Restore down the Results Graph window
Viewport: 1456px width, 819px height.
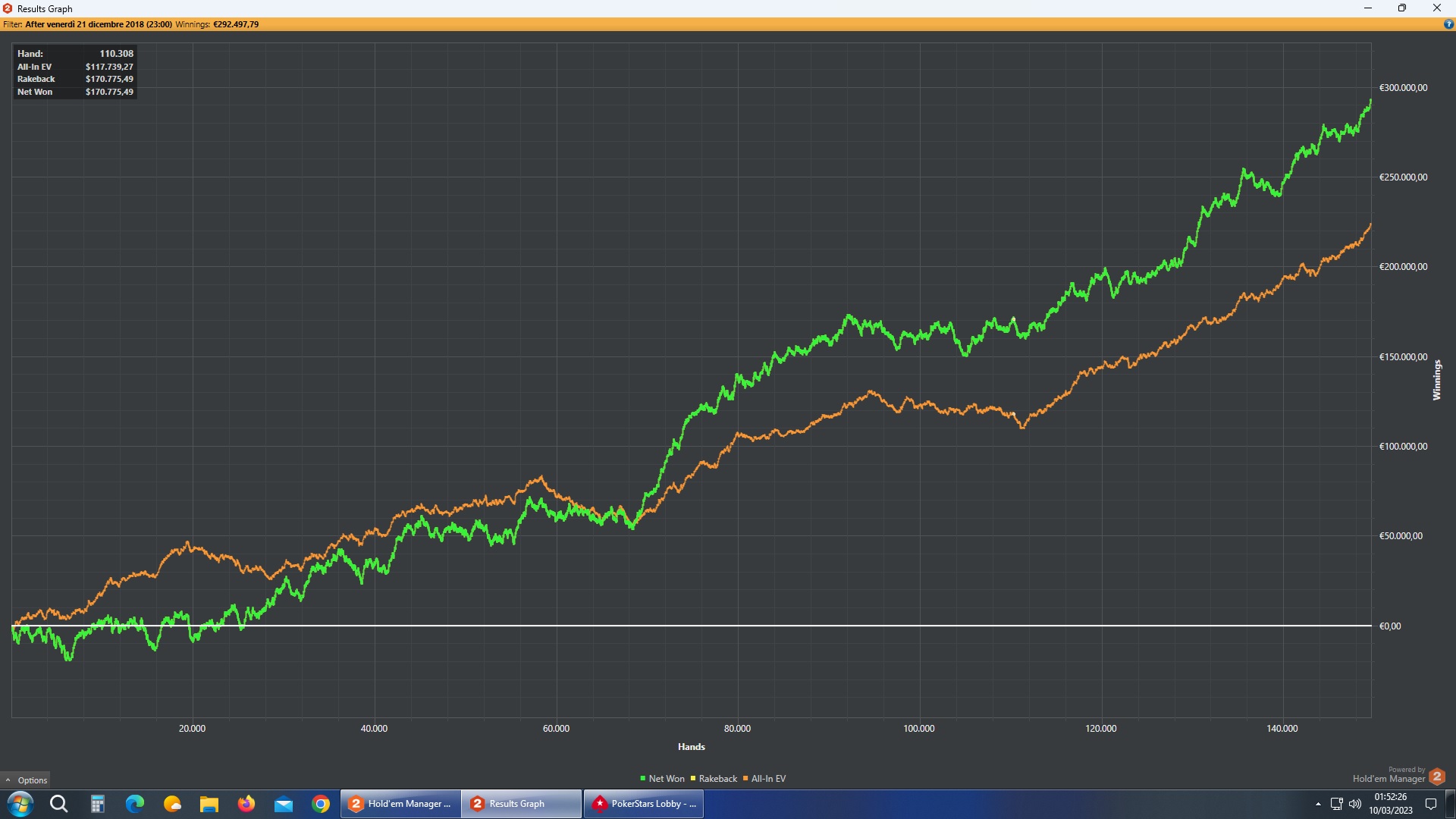pos(1402,8)
